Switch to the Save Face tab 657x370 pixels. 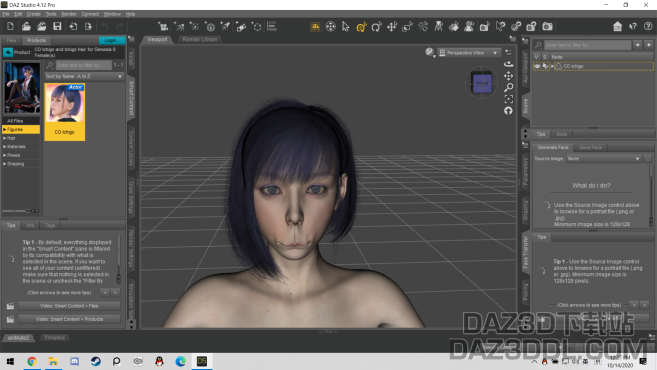[x=590, y=147]
